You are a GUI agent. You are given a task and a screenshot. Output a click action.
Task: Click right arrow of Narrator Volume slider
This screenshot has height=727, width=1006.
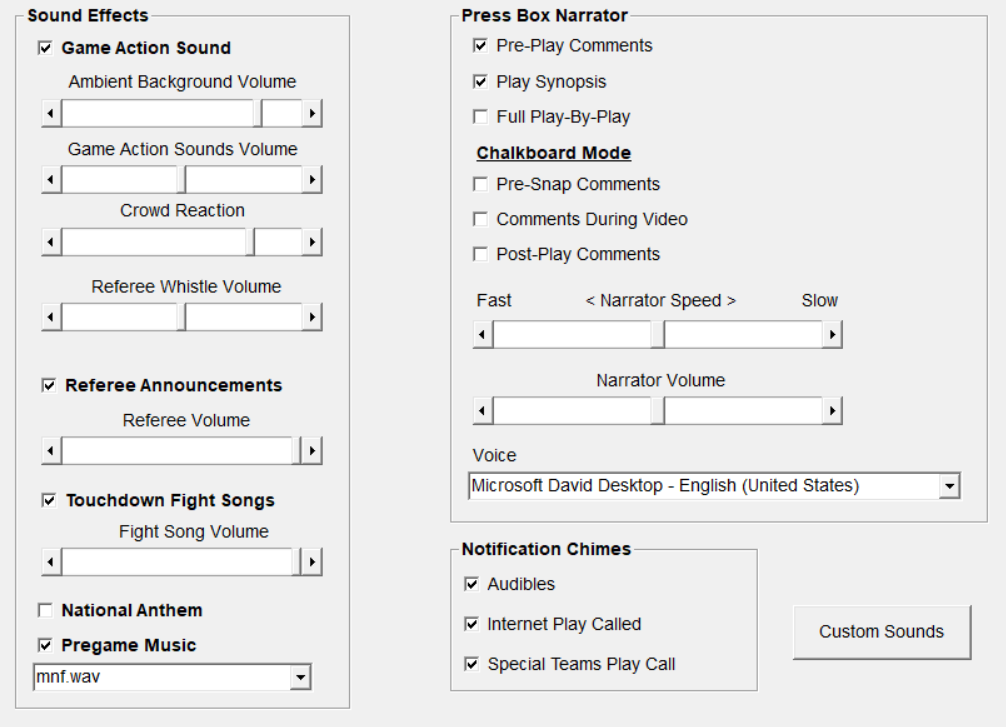(832, 410)
